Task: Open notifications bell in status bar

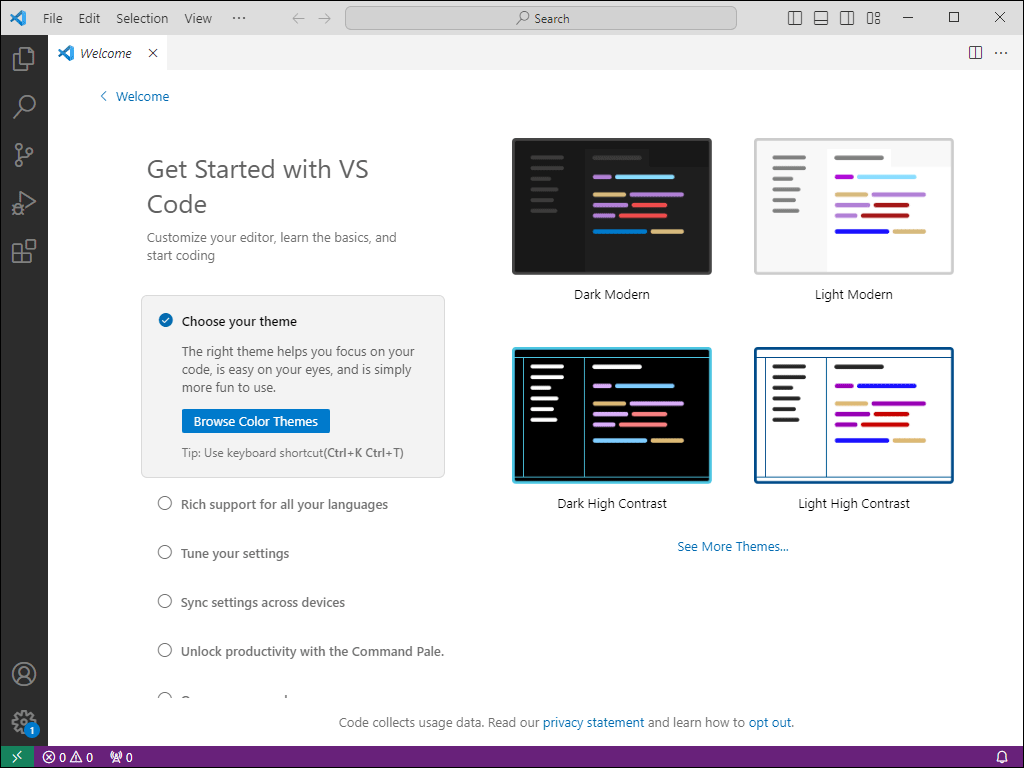Action: coord(1002,758)
